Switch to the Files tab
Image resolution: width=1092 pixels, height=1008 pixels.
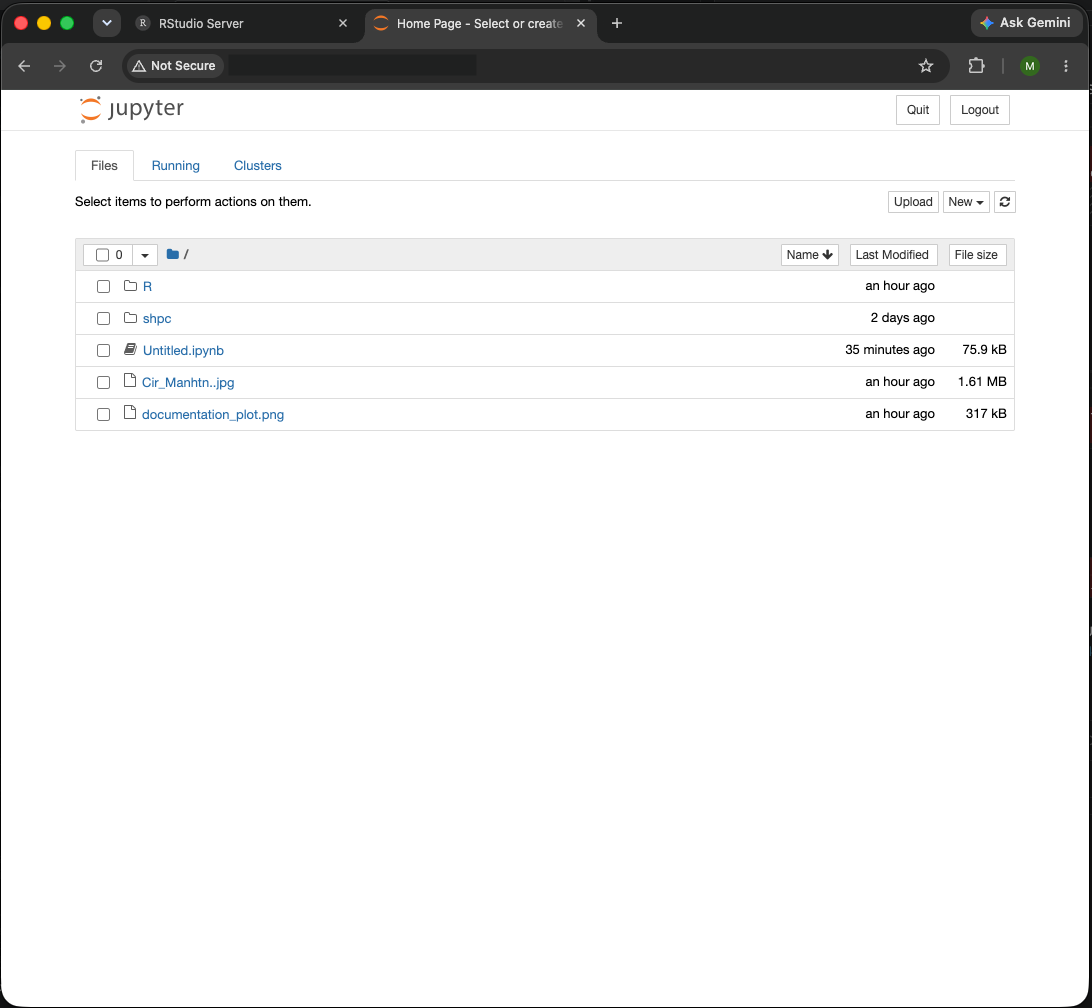coord(104,166)
